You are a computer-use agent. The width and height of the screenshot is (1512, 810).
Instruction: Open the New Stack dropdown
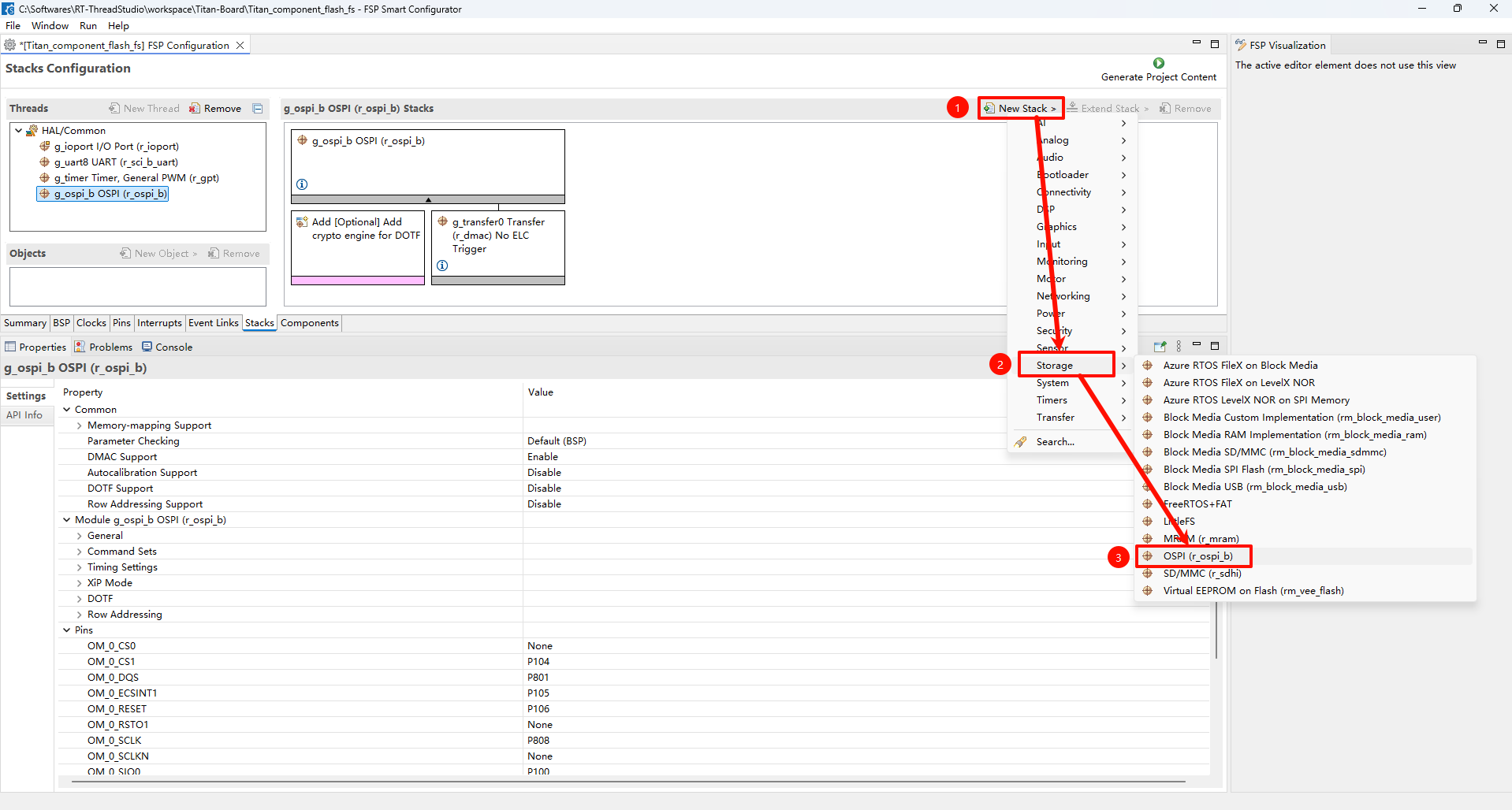[x=1021, y=109]
